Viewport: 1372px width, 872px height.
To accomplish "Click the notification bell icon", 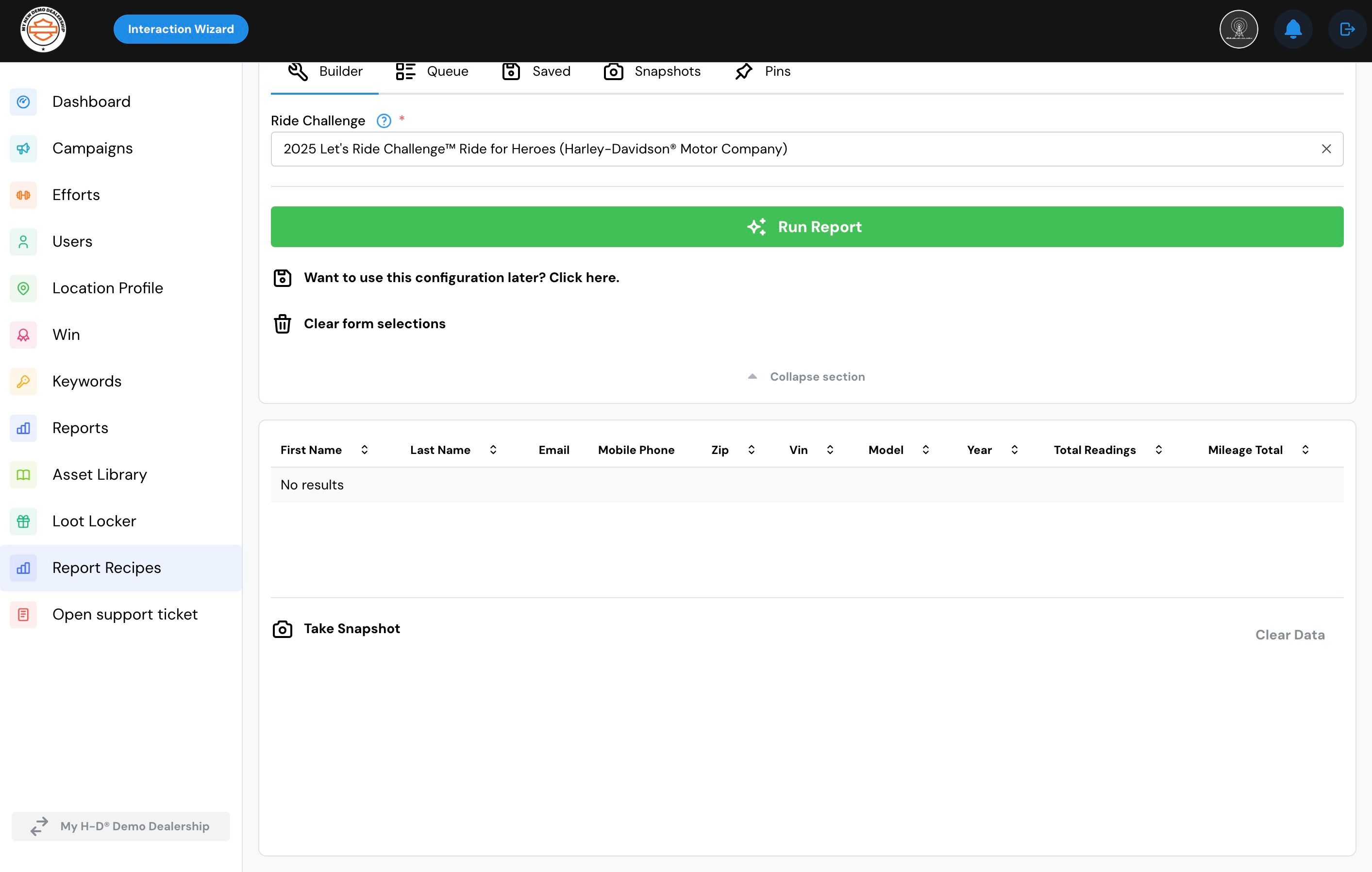I will pos(1293,29).
